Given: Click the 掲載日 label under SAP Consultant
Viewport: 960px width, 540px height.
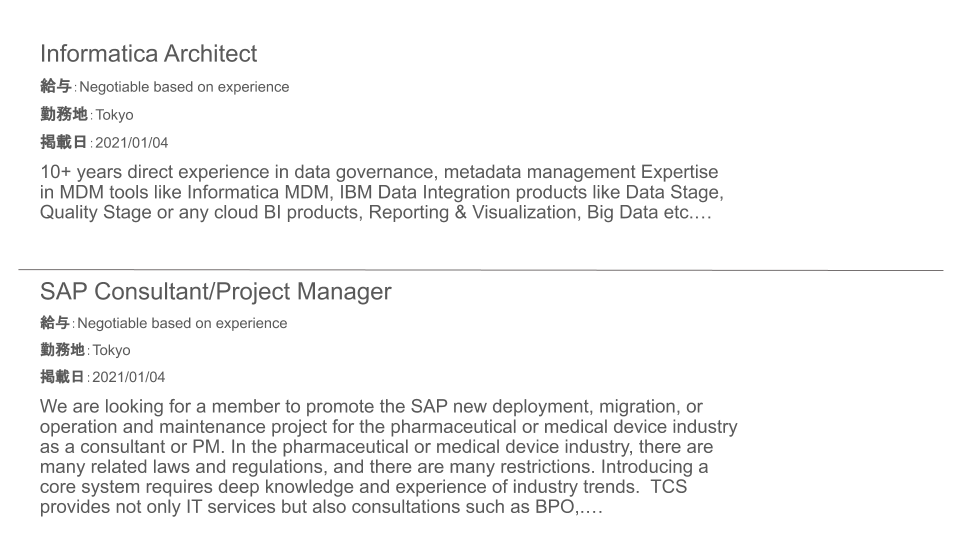Looking at the screenshot, I should (62, 377).
